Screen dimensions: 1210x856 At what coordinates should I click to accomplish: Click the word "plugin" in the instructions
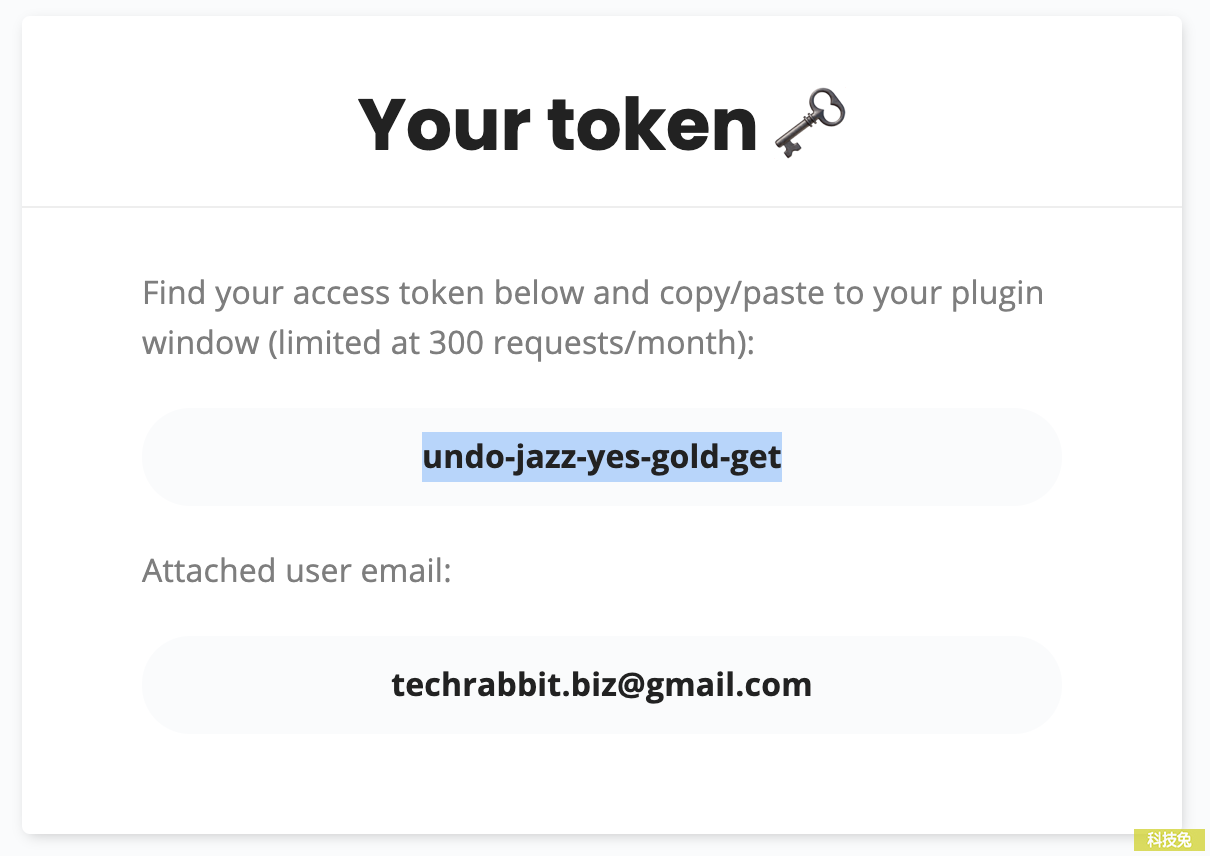[997, 295]
